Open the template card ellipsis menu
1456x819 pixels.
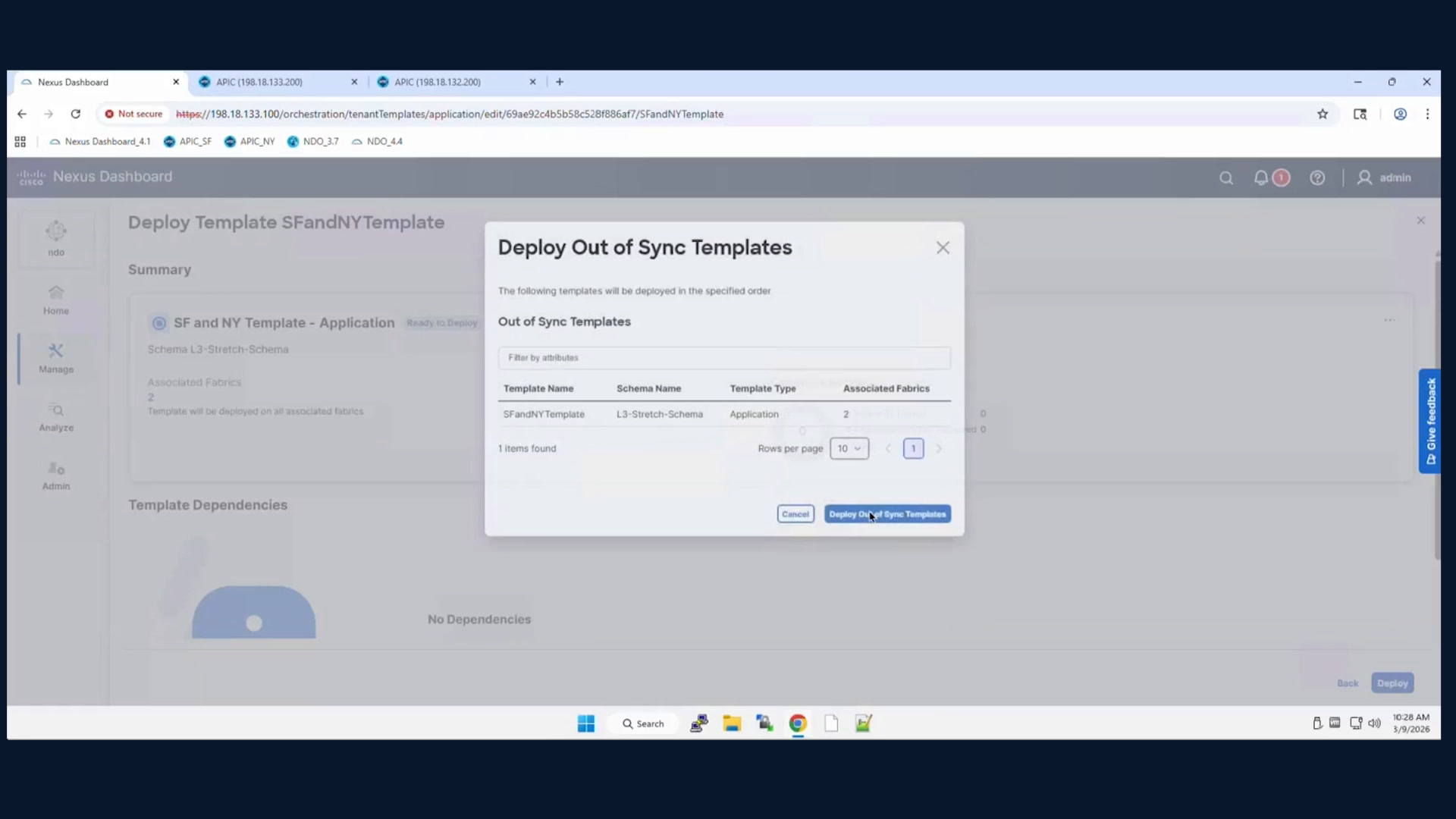click(1389, 320)
